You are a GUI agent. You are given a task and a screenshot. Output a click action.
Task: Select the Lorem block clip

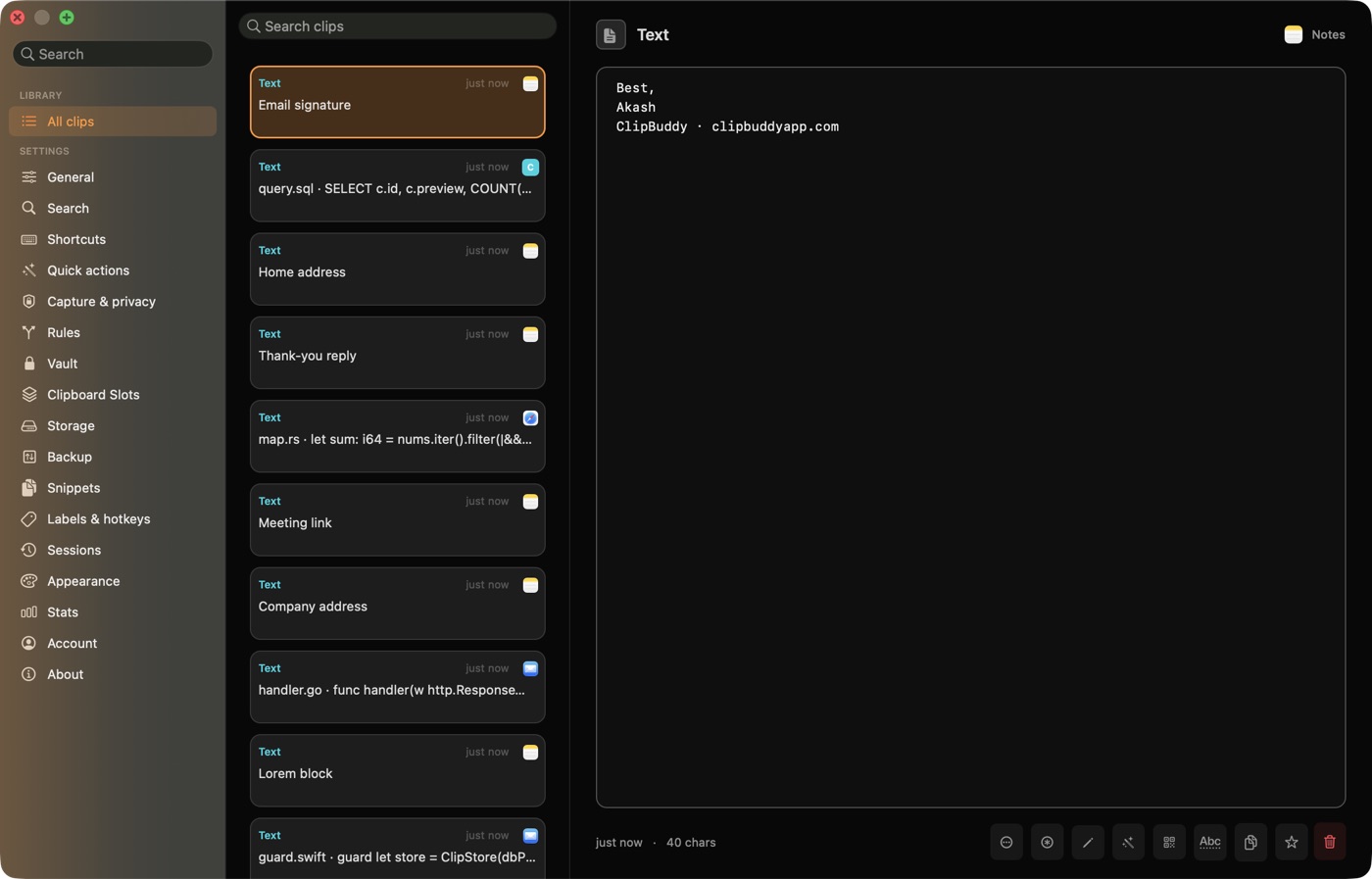click(398, 770)
